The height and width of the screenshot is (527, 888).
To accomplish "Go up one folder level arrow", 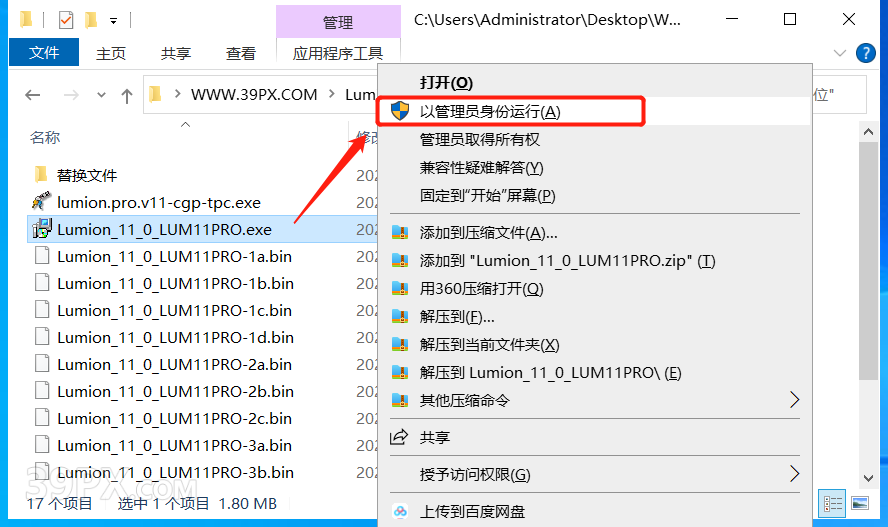I will pyautogui.click(x=127, y=95).
